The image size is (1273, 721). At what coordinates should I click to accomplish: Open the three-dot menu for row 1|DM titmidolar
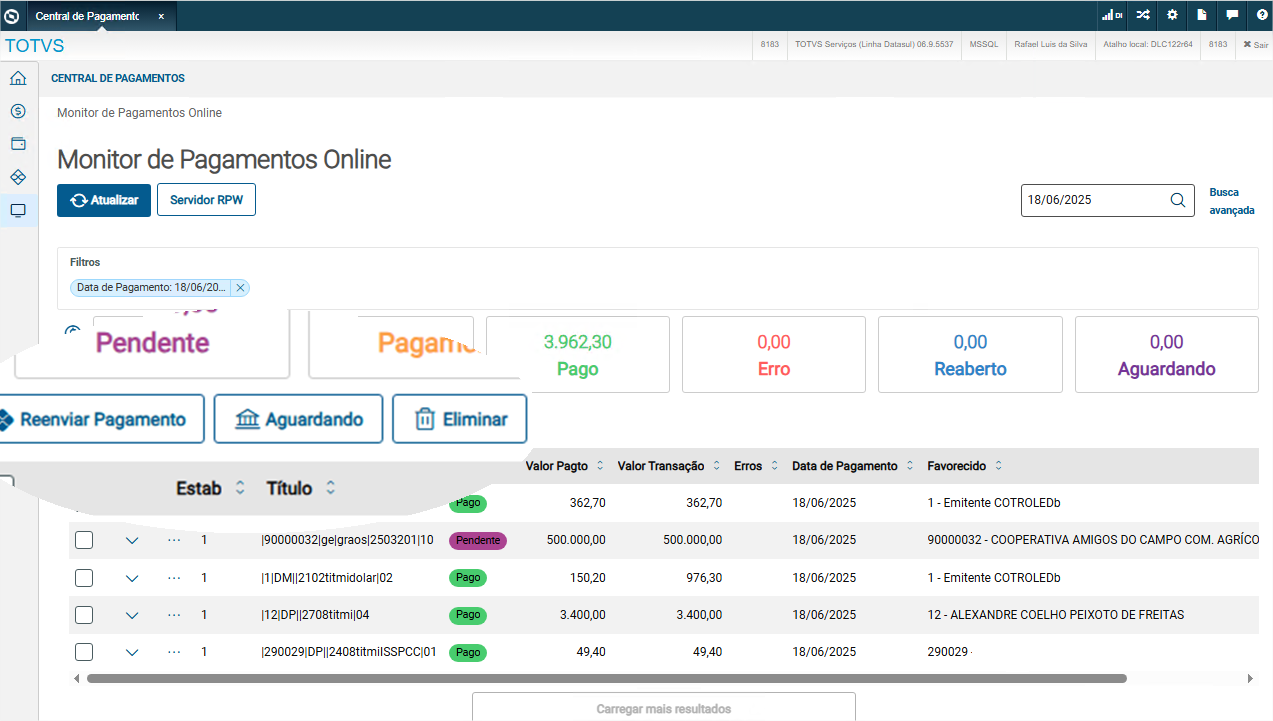point(174,578)
